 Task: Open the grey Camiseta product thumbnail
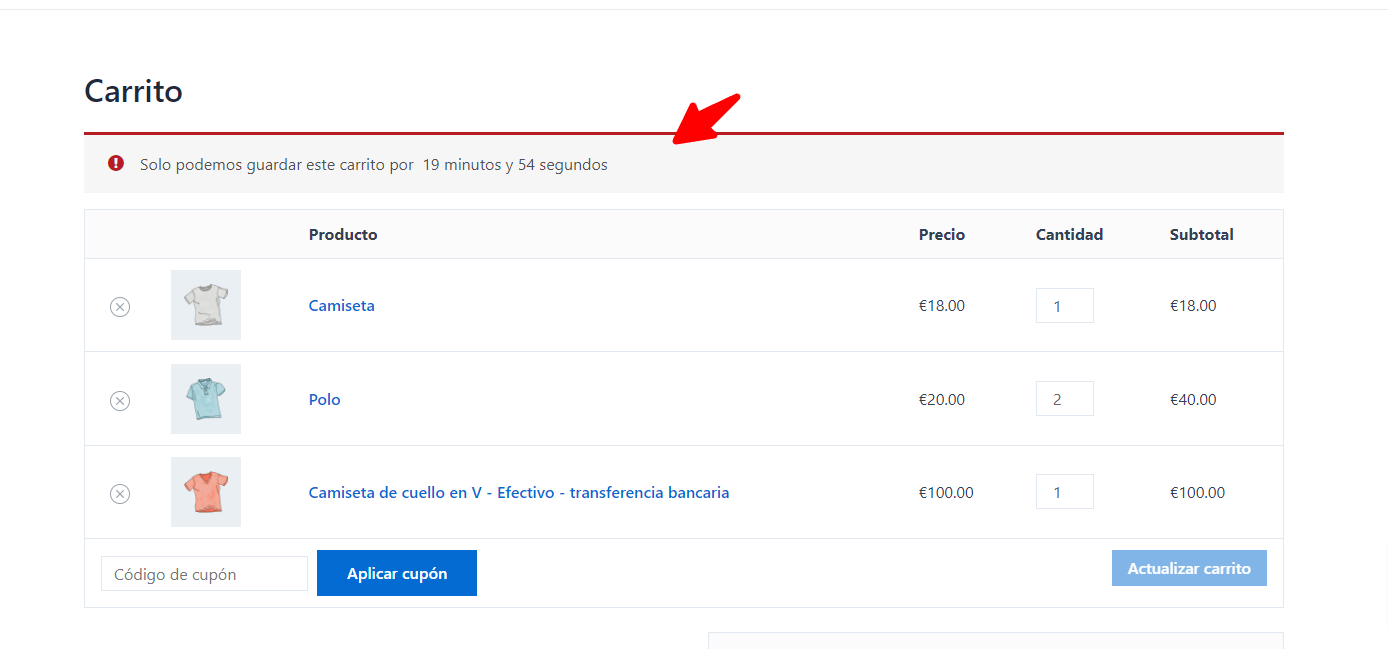[x=206, y=305]
